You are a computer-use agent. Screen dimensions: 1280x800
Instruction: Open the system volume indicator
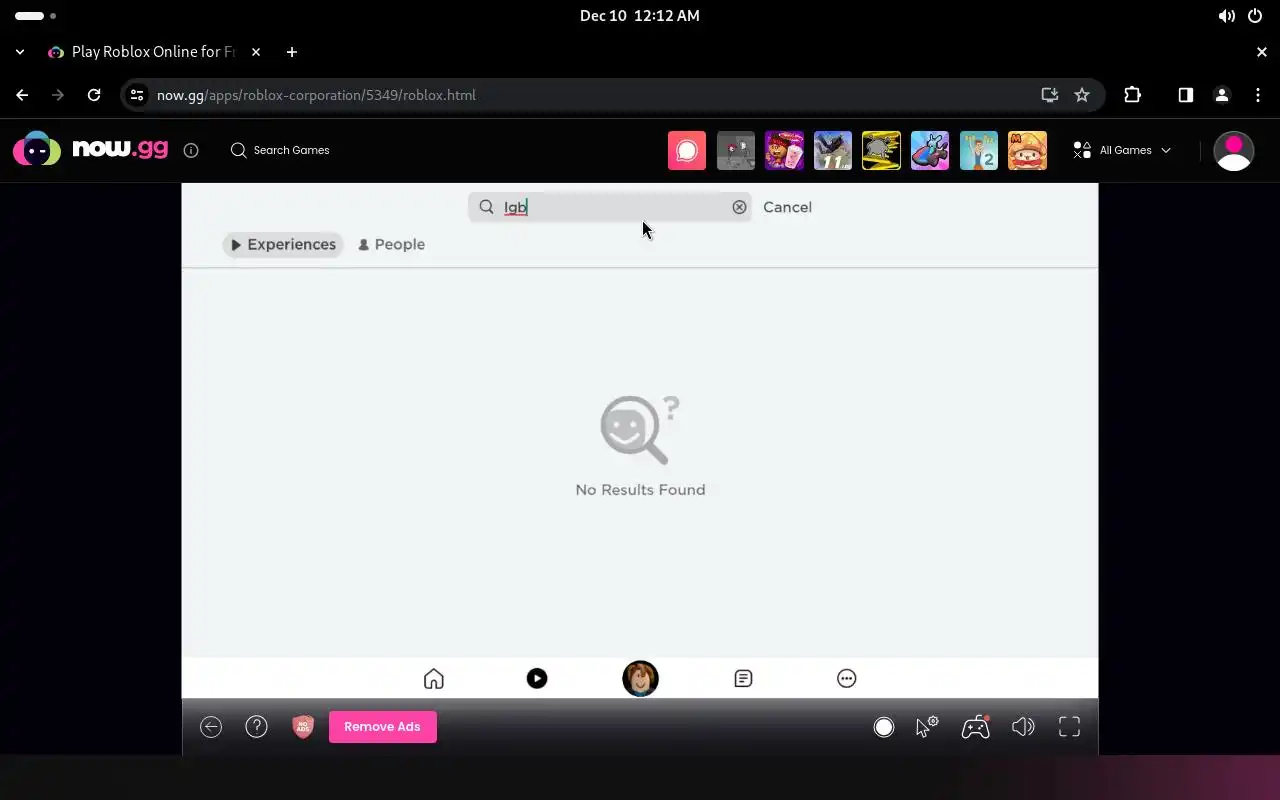[1227, 16]
